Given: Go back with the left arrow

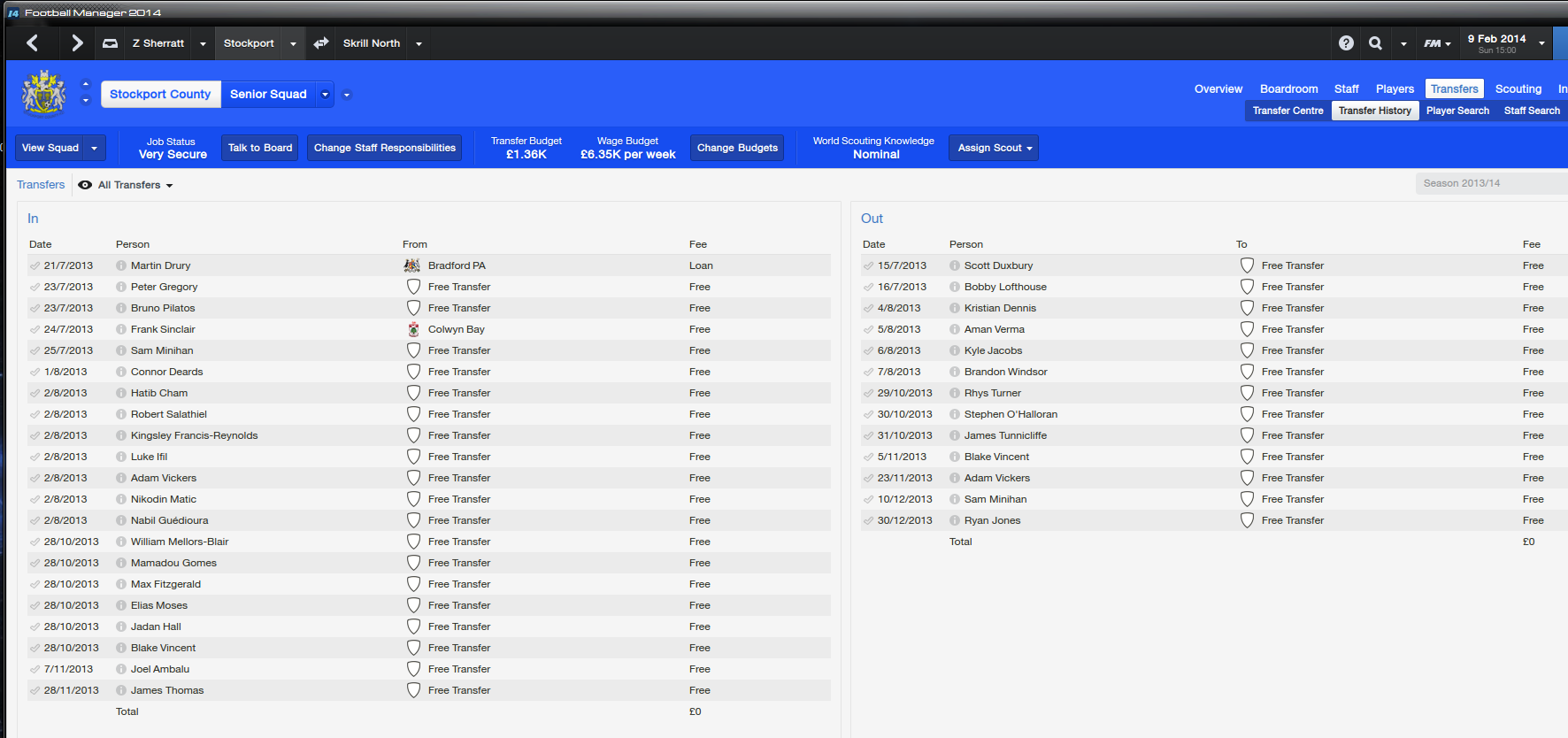Looking at the screenshot, I should (33, 43).
